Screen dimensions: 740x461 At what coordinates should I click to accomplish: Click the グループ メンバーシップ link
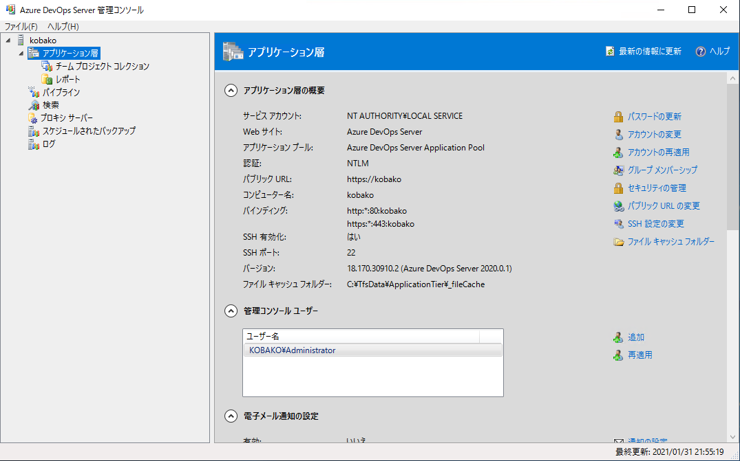tap(662, 170)
